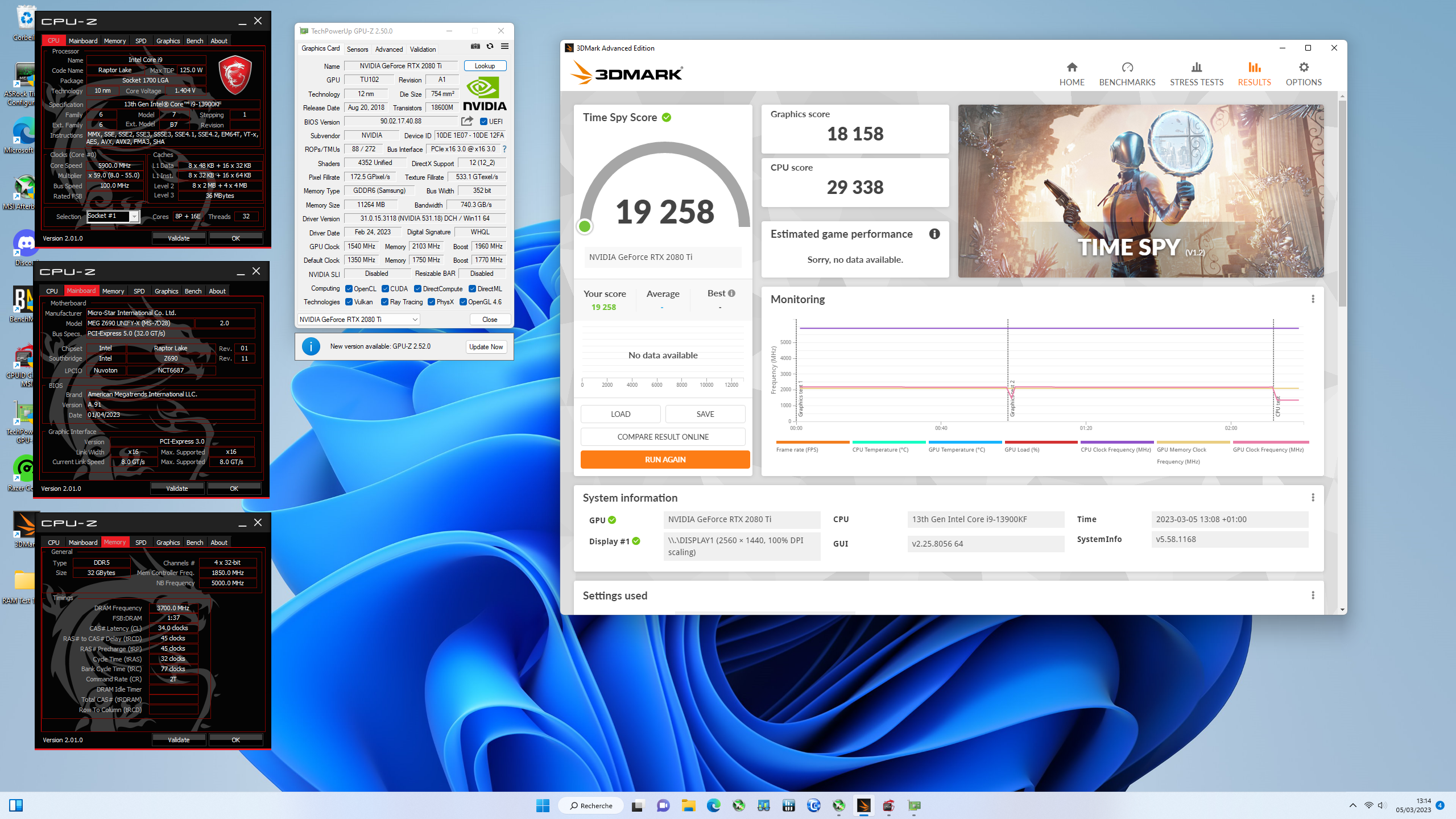Take a GPU-Z screenshot with the camera icon
This screenshot has height=819, width=1456.
[x=475, y=47]
